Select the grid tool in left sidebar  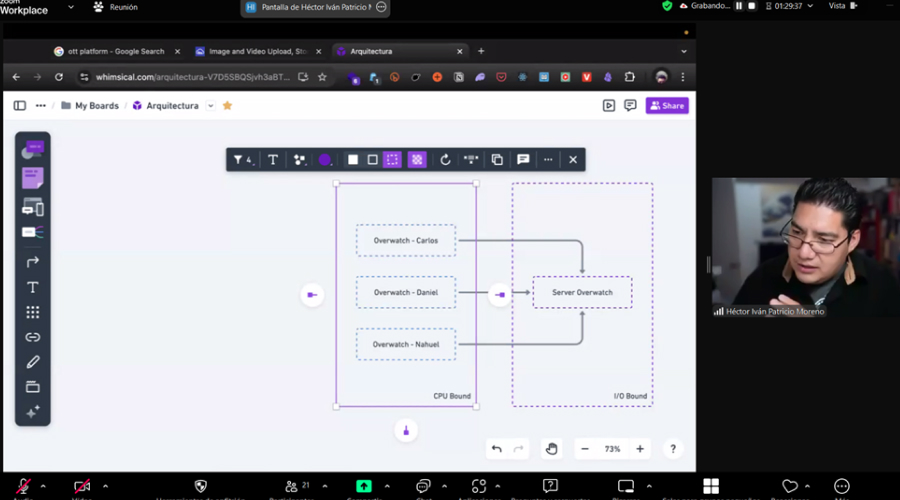[33, 312]
